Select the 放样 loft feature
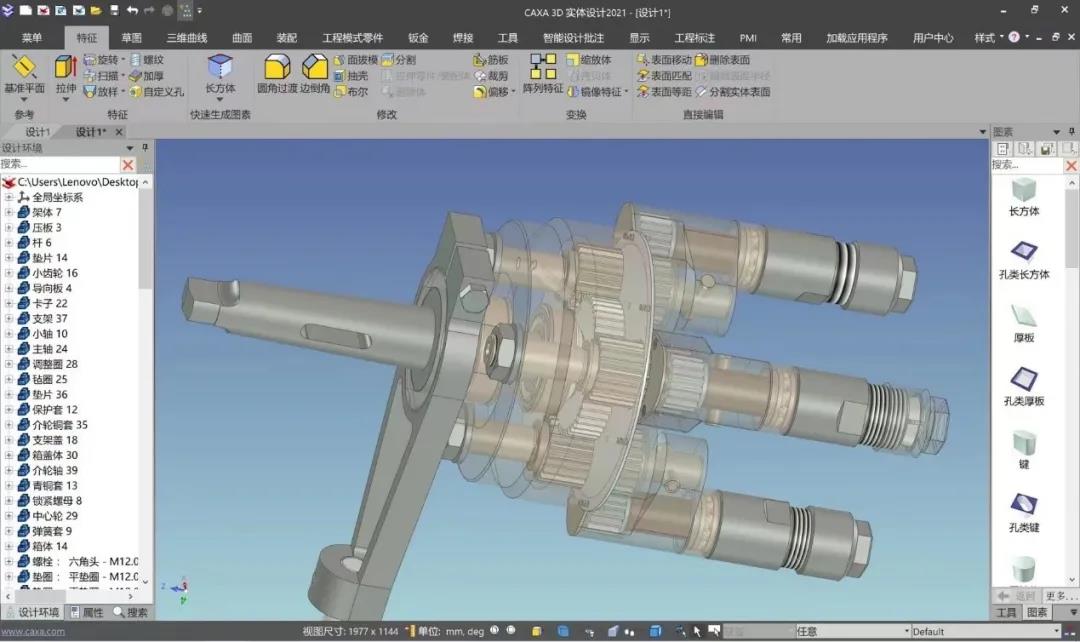This screenshot has width=1080, height=642. click(x=101, y=91)
